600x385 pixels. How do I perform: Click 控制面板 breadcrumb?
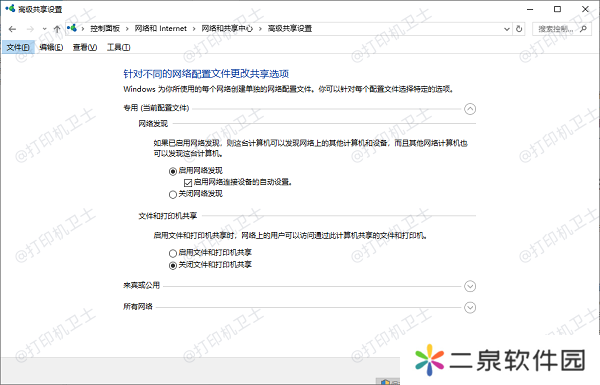105,29
